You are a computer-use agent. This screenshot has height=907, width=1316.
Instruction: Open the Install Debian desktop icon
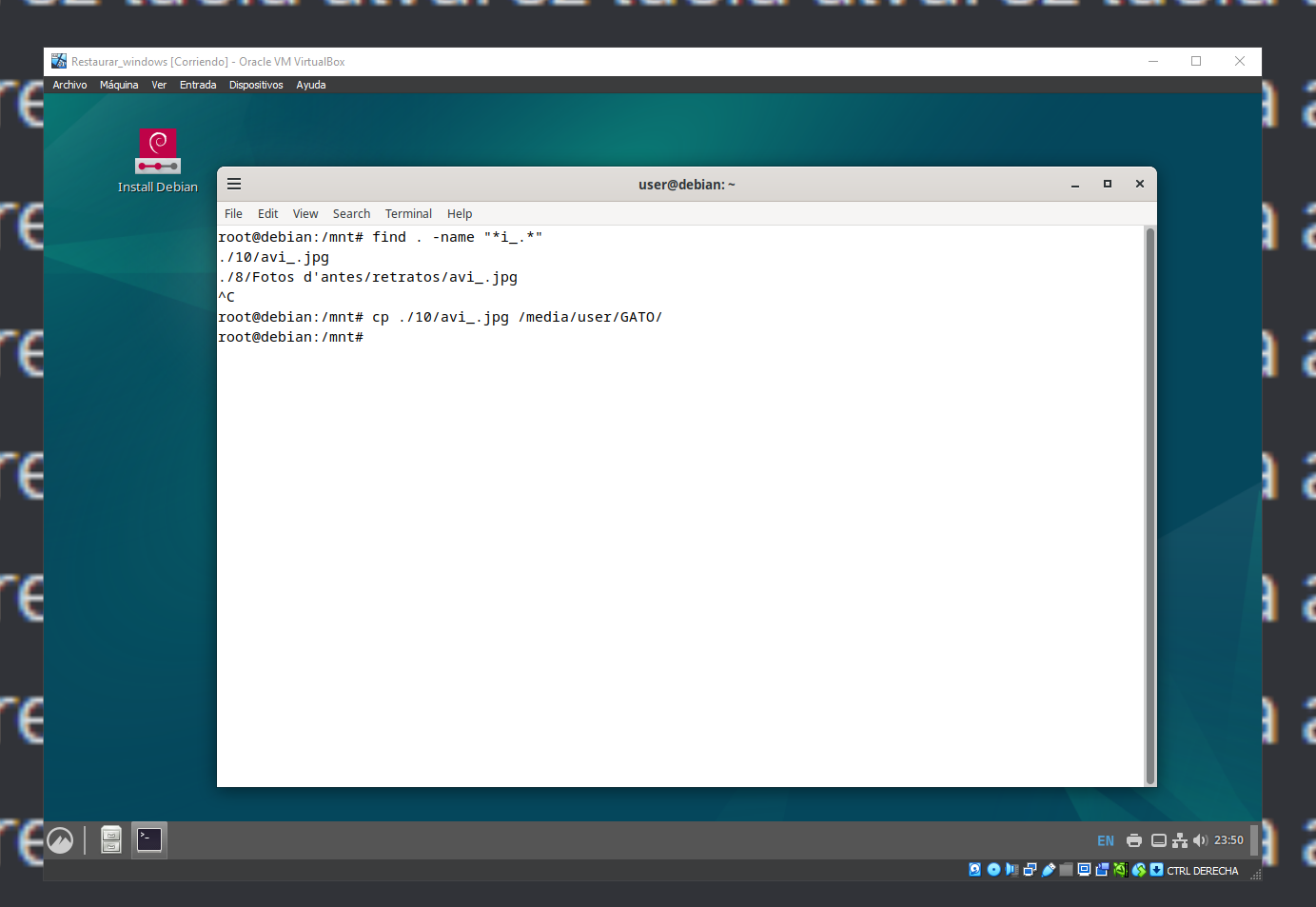(x=158, y=152)
